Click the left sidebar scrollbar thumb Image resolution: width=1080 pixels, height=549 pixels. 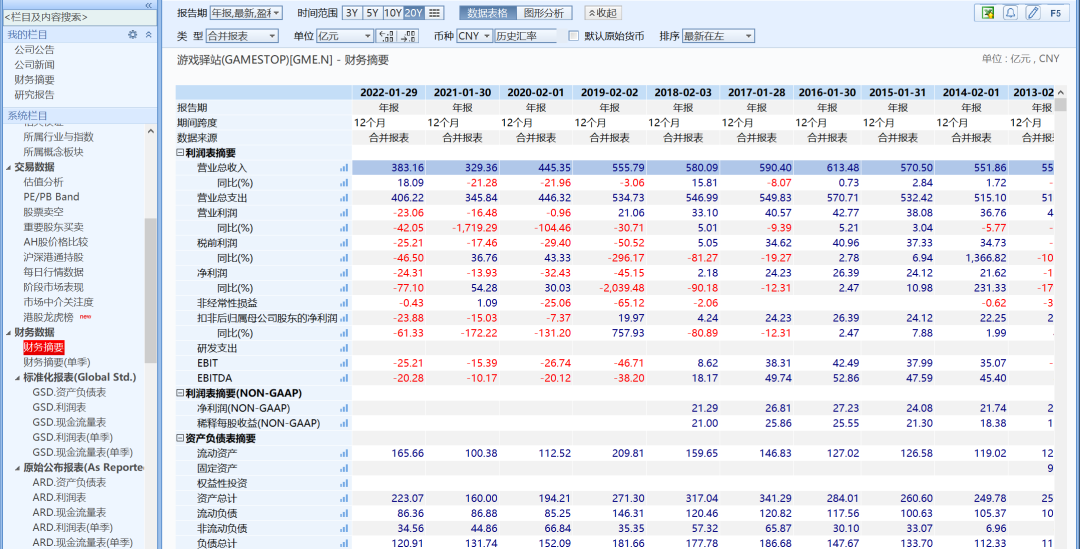coord(150,291)
